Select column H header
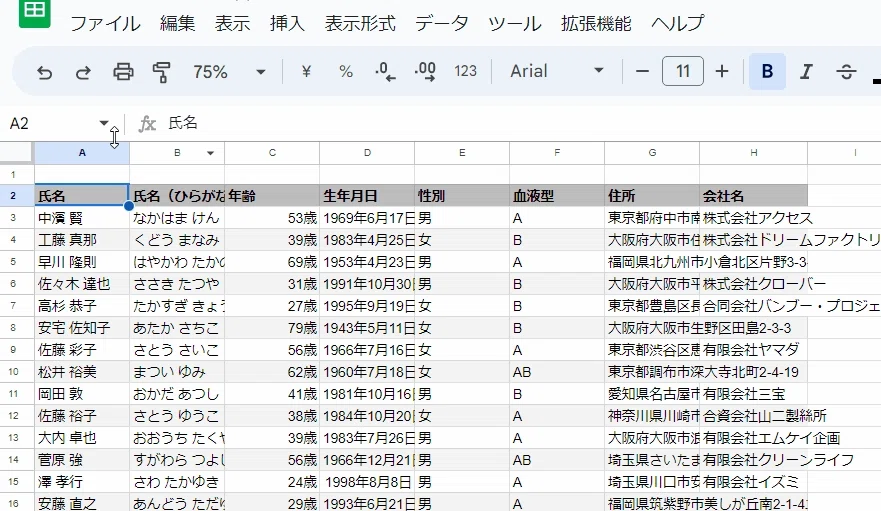The width and height of the screenshot is (881, 511). (753, 153)
